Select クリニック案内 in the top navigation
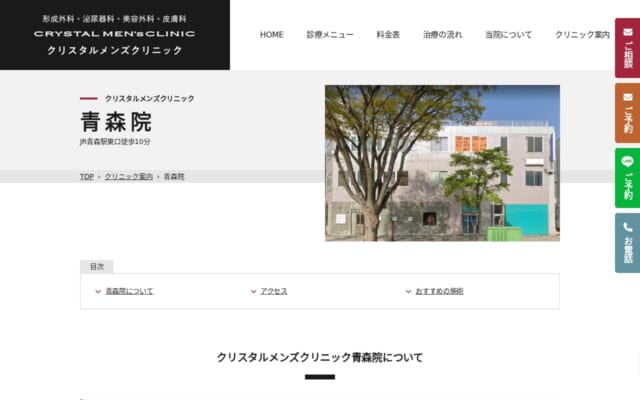The image size is (640, 400). [x=583, y=35]
